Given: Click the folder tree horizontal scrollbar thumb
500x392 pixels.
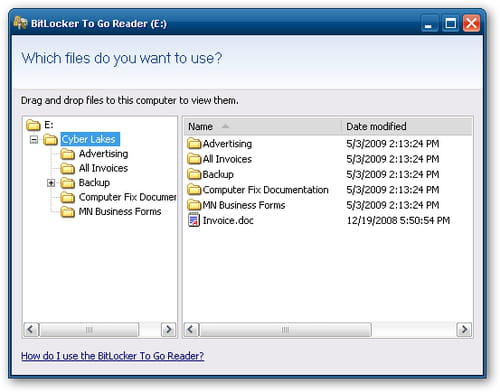Looking at the screenshot, I should 89,330.
